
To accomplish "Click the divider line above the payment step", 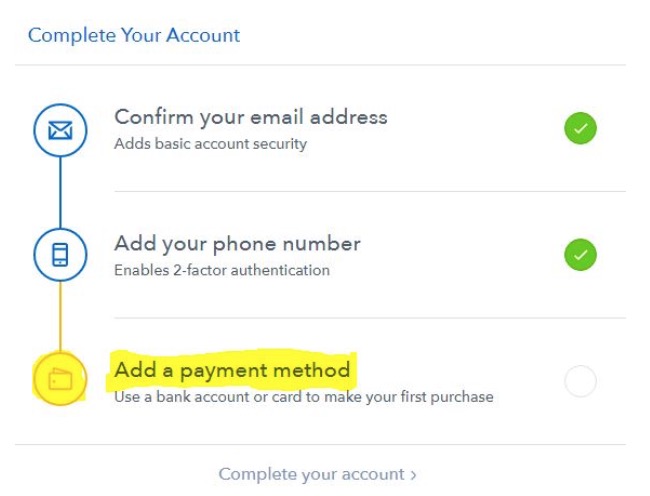I will point(370,318).
